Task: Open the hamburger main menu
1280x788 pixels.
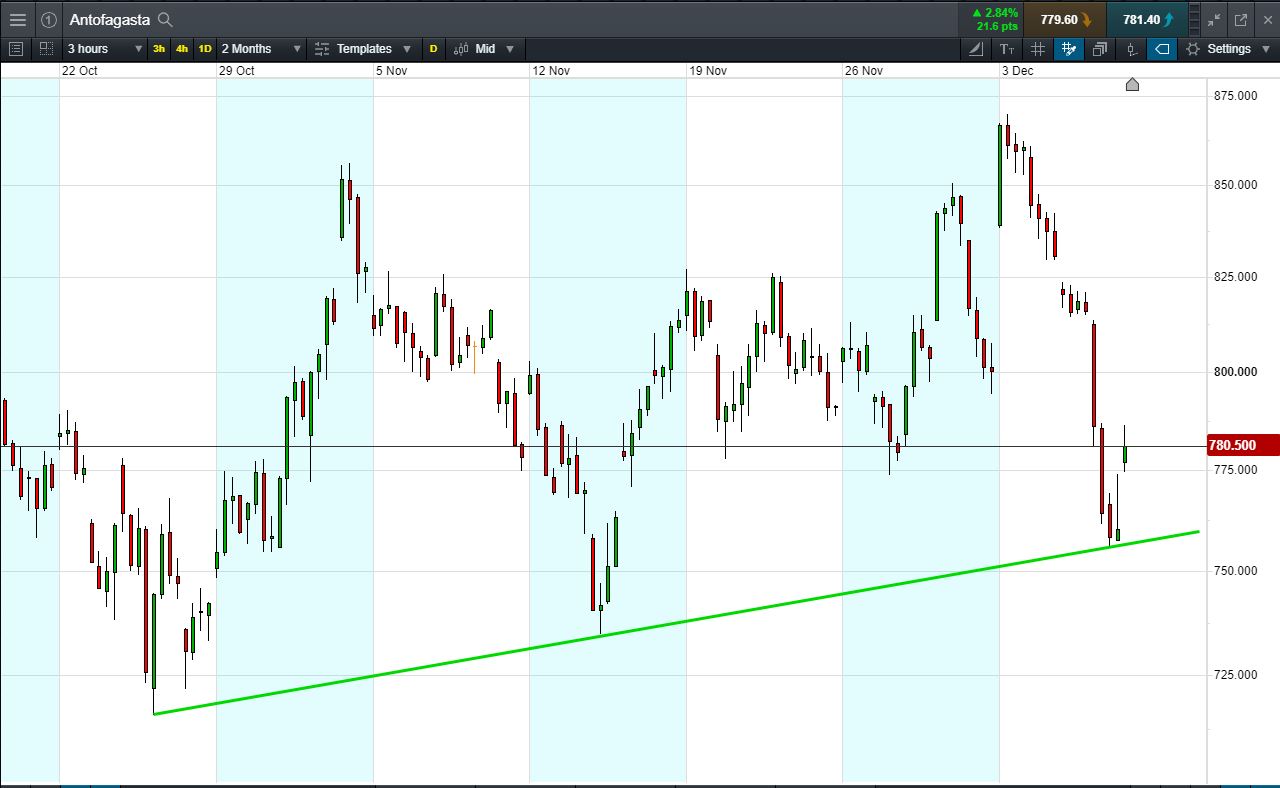Action: [x=17, y=19]
